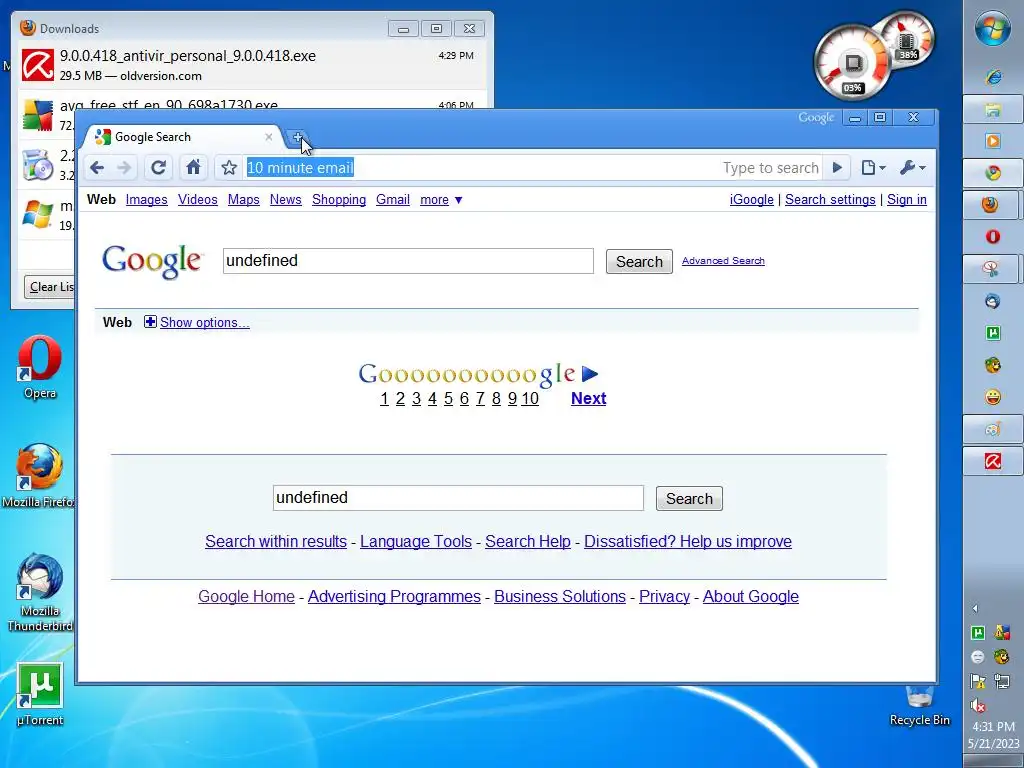1024x768 pixels.
Task: Click the Show options link
Action: pyautogui.click(x=204, y=323)
